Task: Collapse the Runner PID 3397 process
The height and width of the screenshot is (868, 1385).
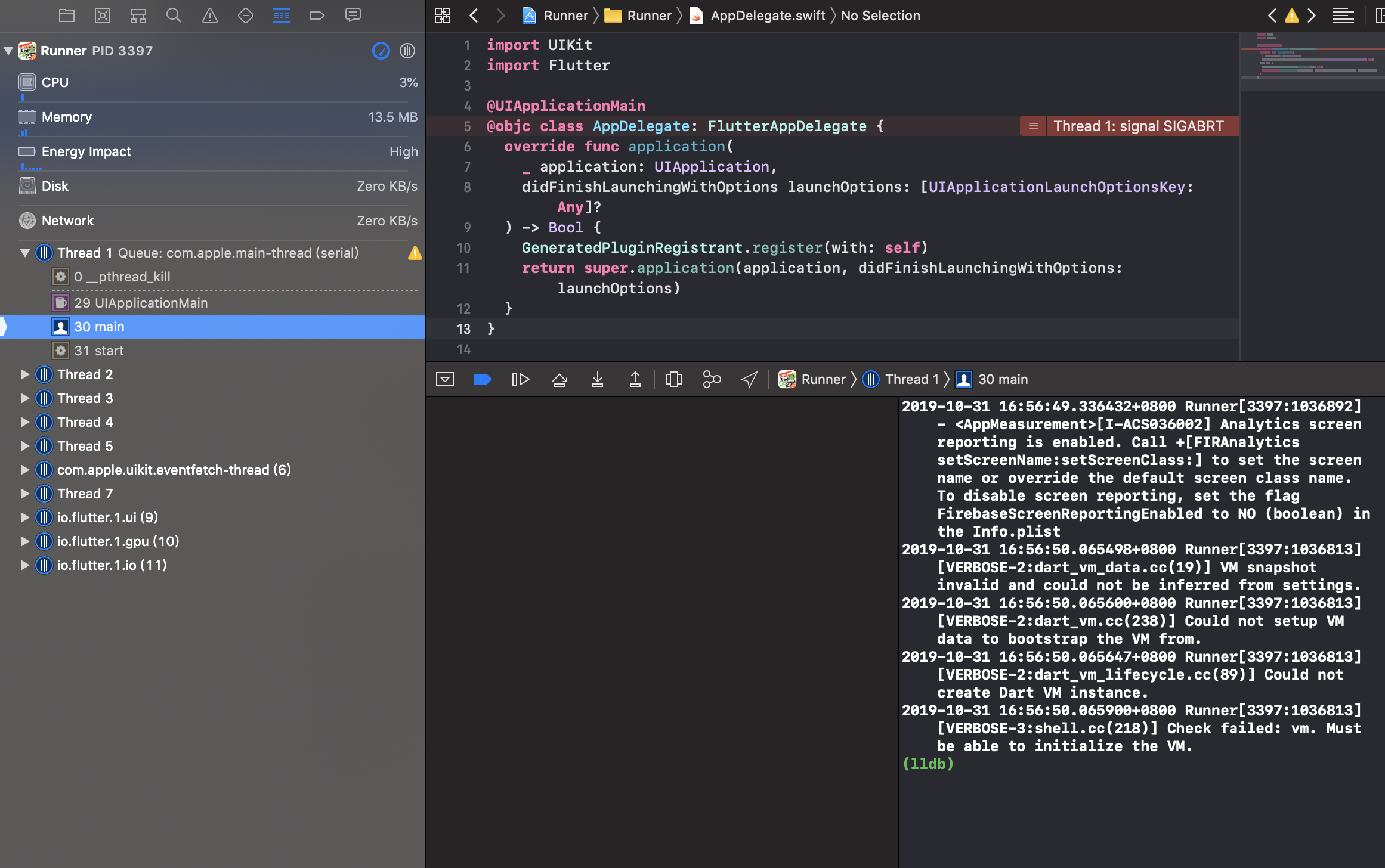Action: pyautogui.click(x=8, y=51)
